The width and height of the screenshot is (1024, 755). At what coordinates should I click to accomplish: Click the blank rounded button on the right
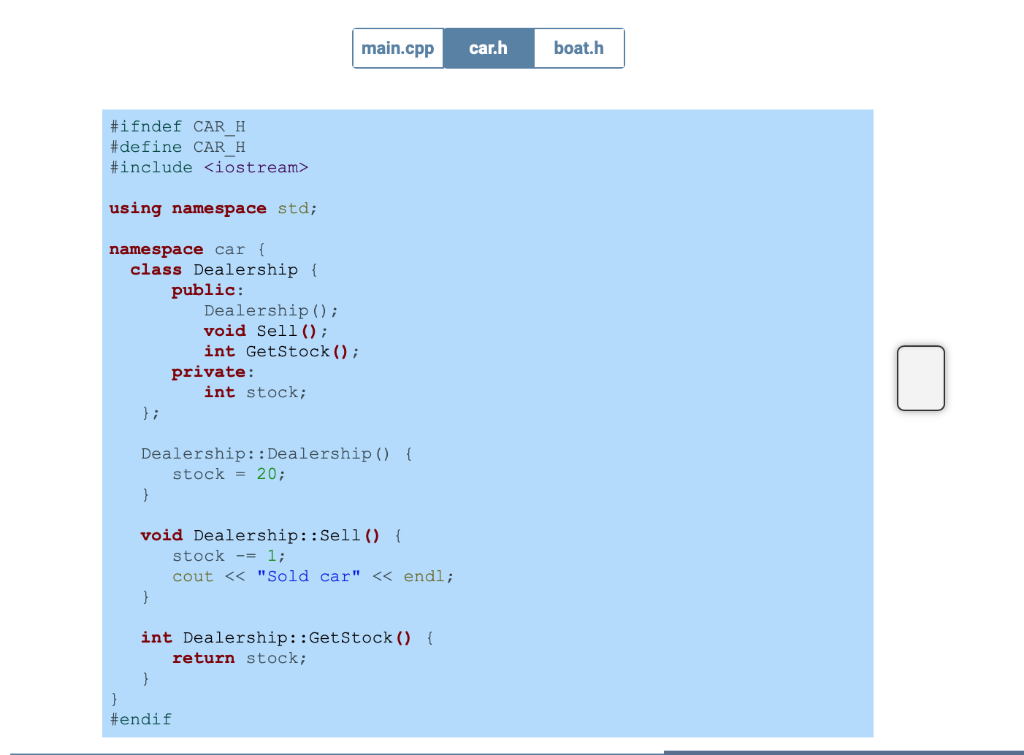[x=920, y=378]
